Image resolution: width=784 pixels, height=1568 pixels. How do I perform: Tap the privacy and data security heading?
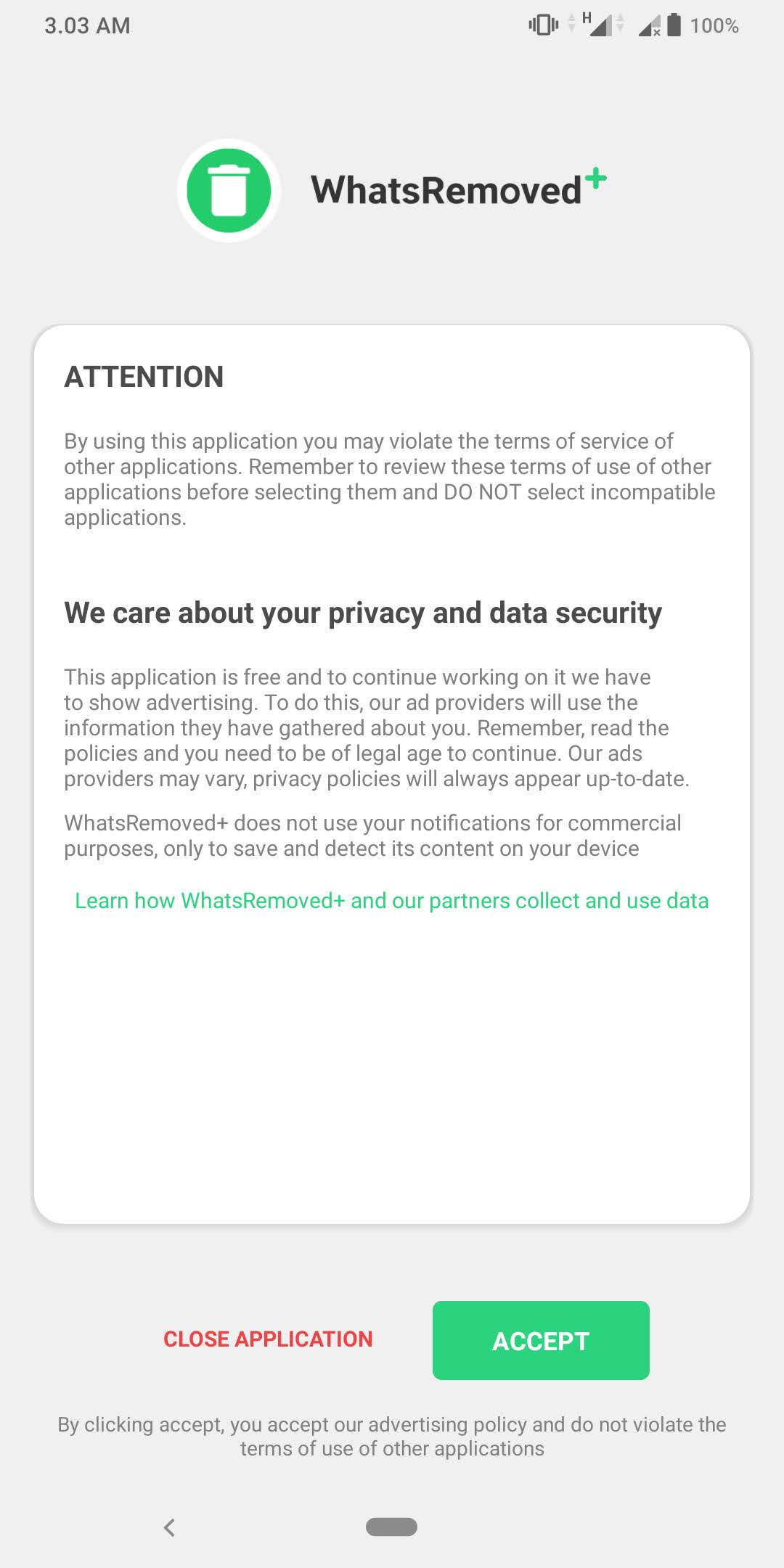click(x=363, y=613)
